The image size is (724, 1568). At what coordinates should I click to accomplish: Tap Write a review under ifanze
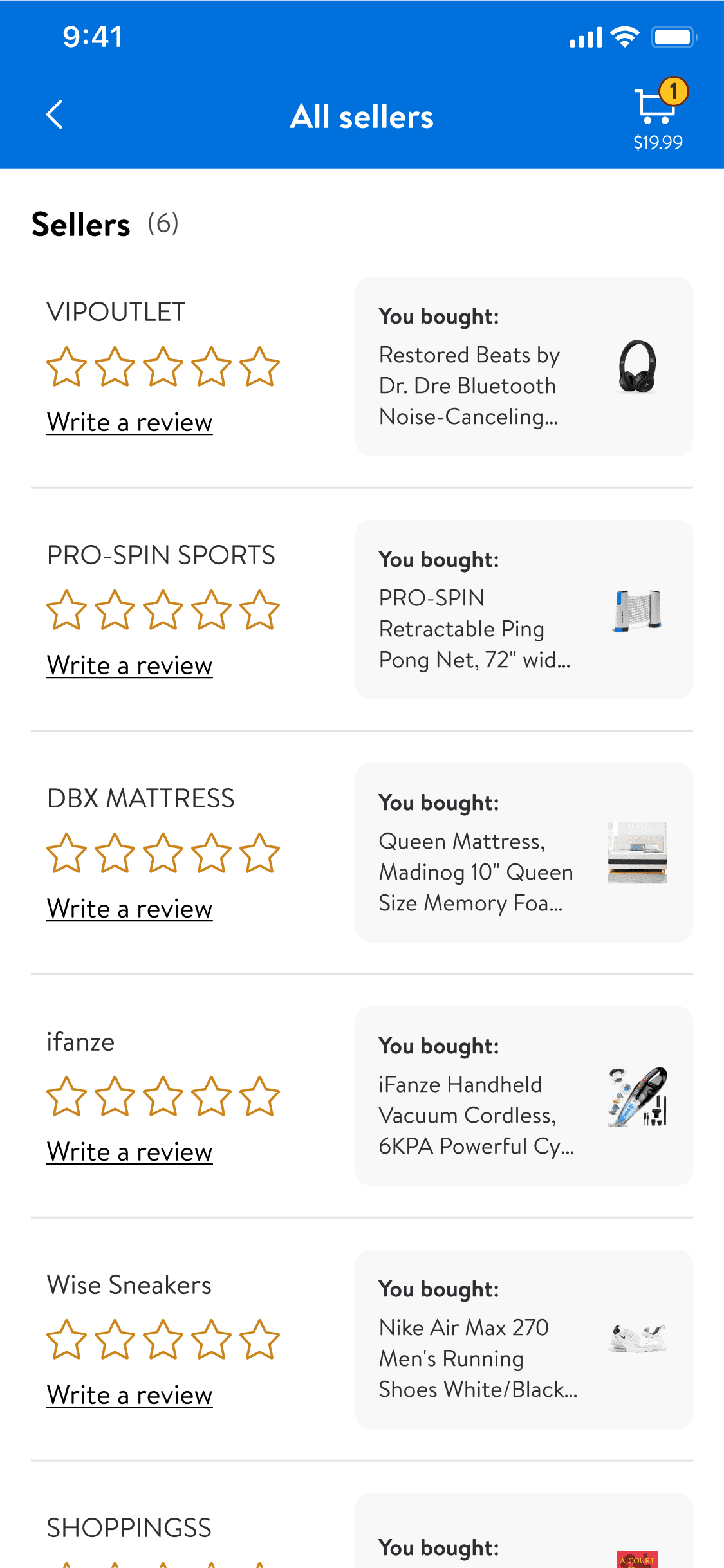pyautogui.click(x=129, y=1152)
